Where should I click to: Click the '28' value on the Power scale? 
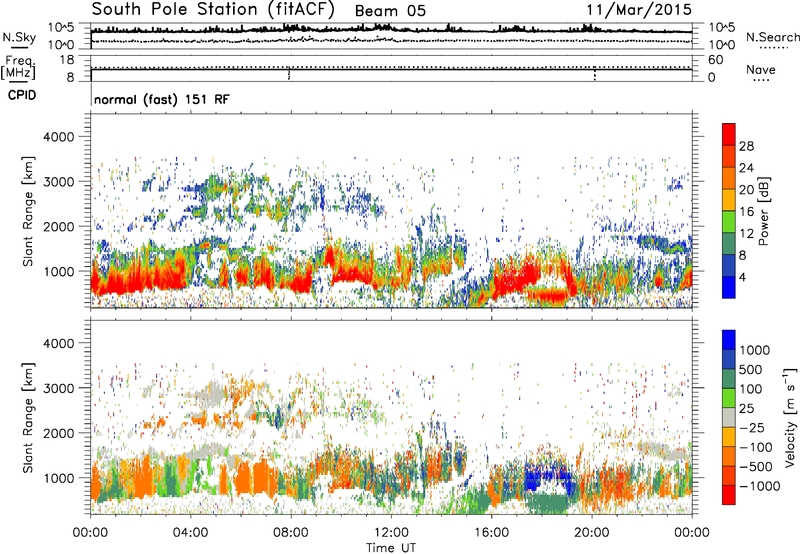[x=746, y=146]
